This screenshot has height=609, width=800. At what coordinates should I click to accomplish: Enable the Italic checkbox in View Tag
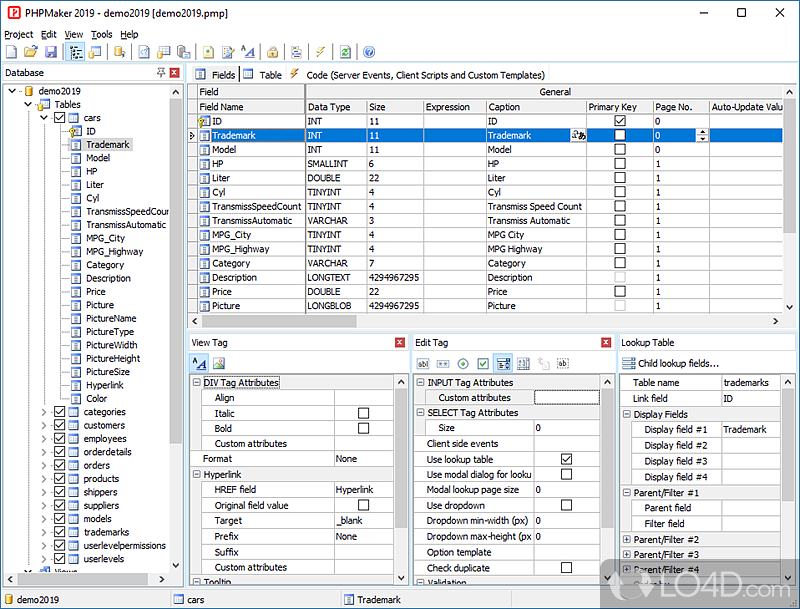click(x=363, y=413)
